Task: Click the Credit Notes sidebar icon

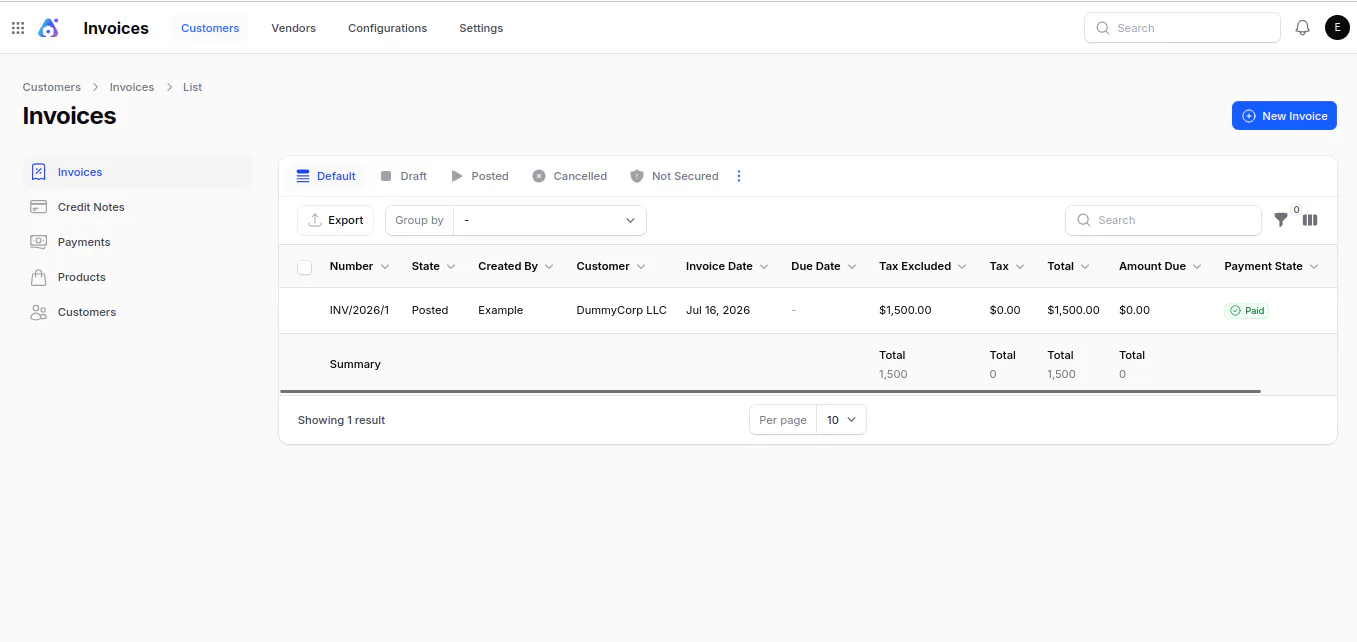Action: tap(39, 207)
